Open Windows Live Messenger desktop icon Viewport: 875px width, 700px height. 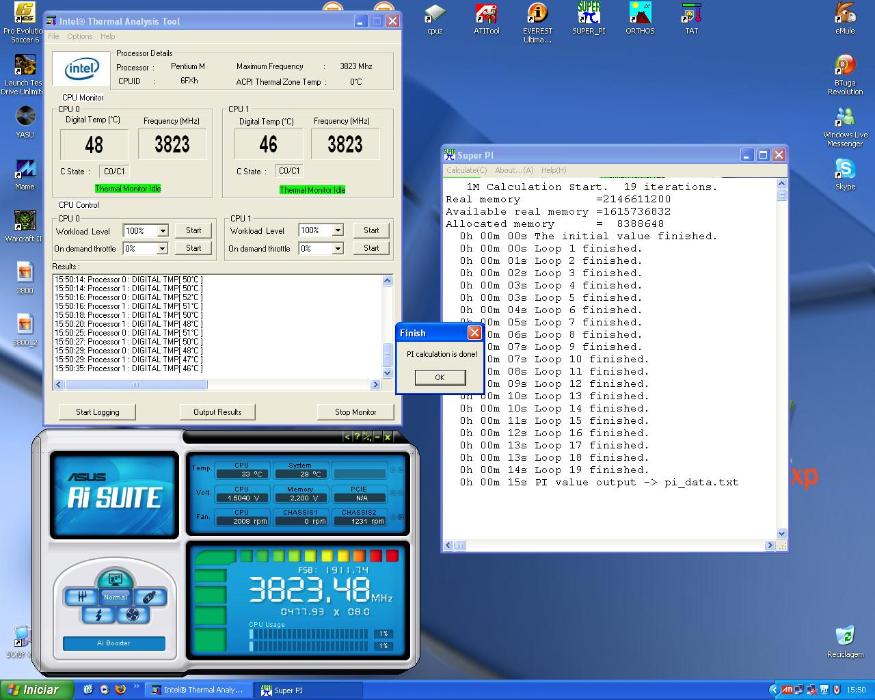click(845, 126)
